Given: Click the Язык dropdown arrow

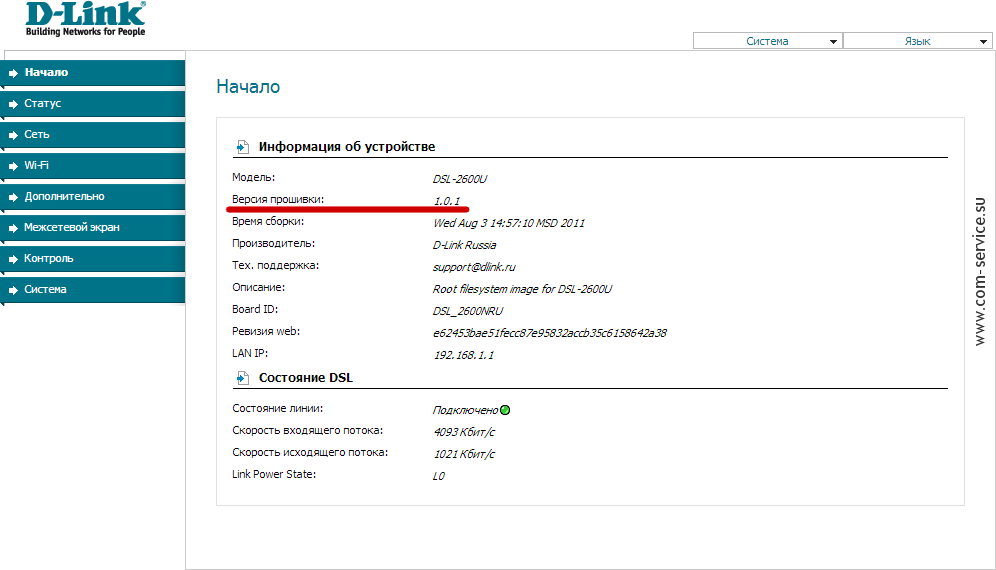Looking at the screenshot, I should point(983,41).
